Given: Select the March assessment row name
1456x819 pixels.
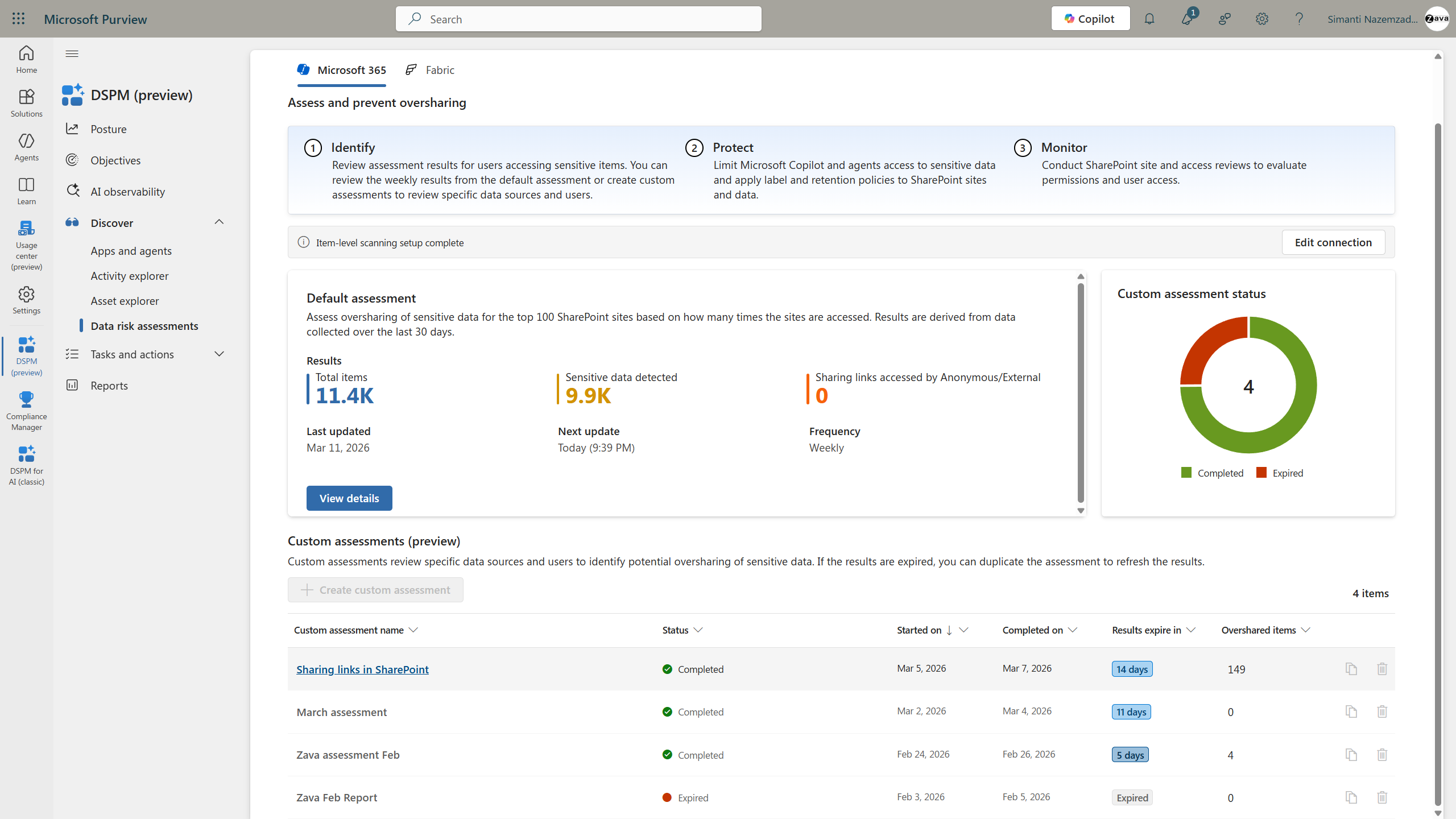Looking at the screenshot, I should tap(341, 712).
